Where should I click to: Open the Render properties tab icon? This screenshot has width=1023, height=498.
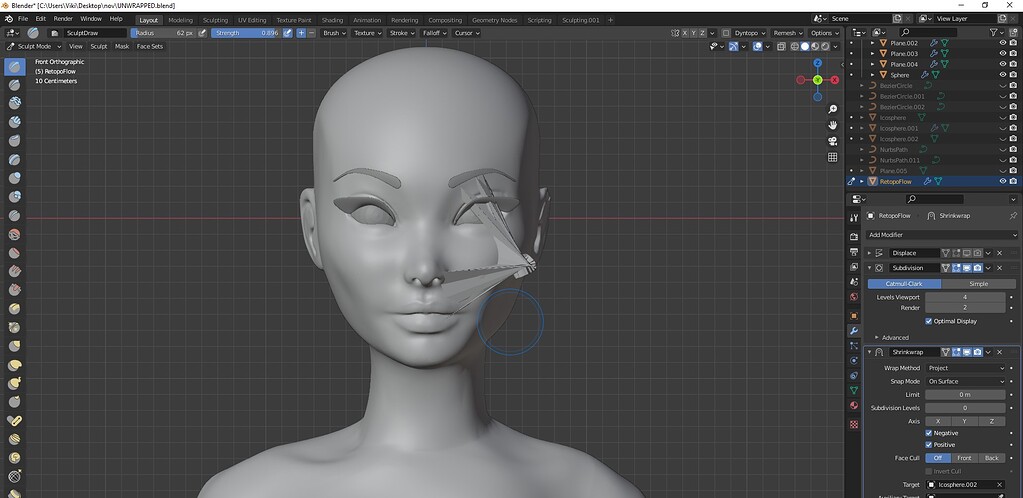pyautogui.click(x=854, y=236)
